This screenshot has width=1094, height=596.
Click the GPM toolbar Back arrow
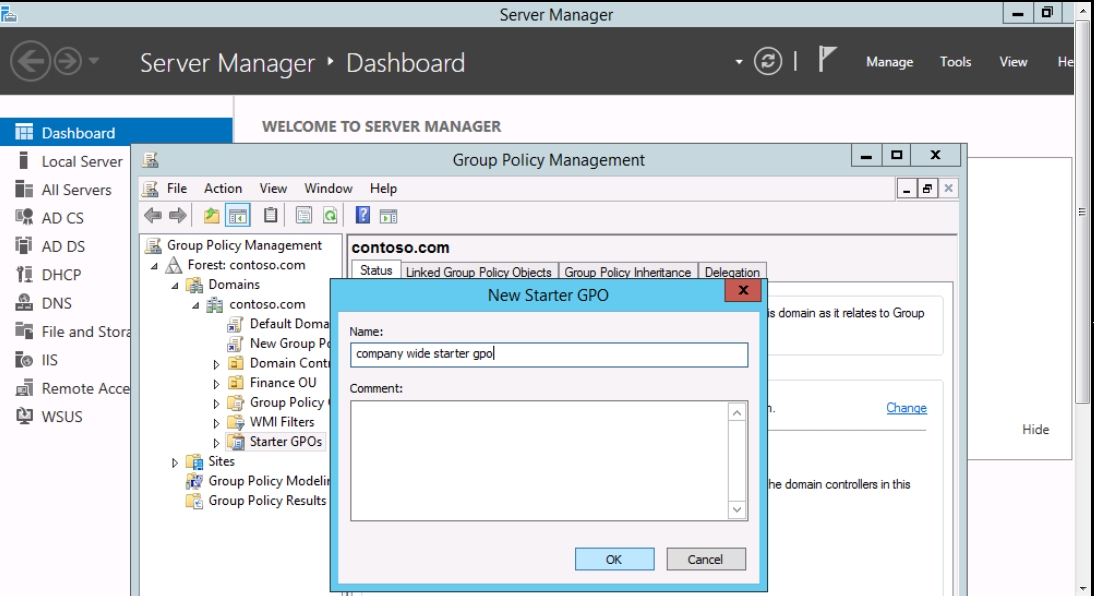(x=153, y=216)
